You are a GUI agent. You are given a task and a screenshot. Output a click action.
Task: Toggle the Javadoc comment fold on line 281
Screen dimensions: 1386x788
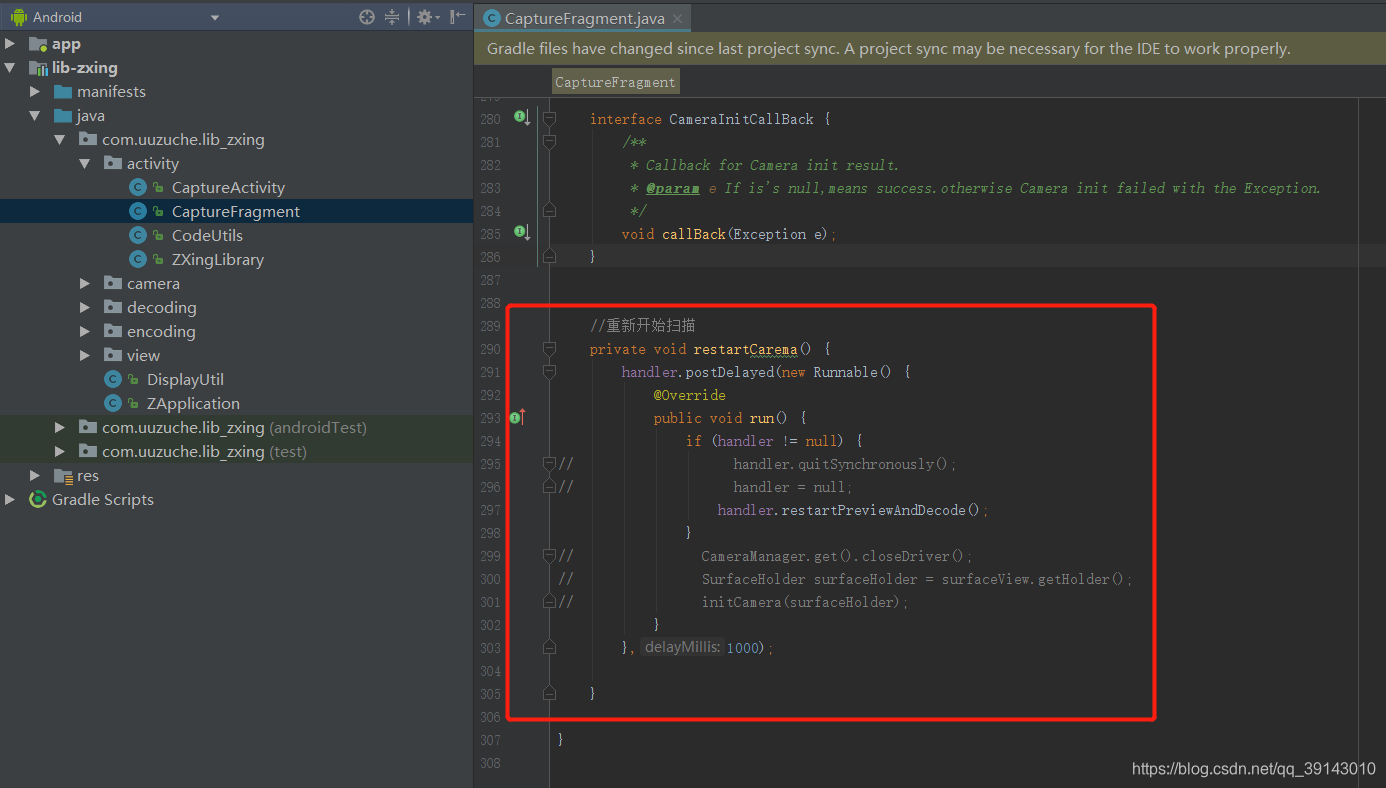tap(549, 142)
